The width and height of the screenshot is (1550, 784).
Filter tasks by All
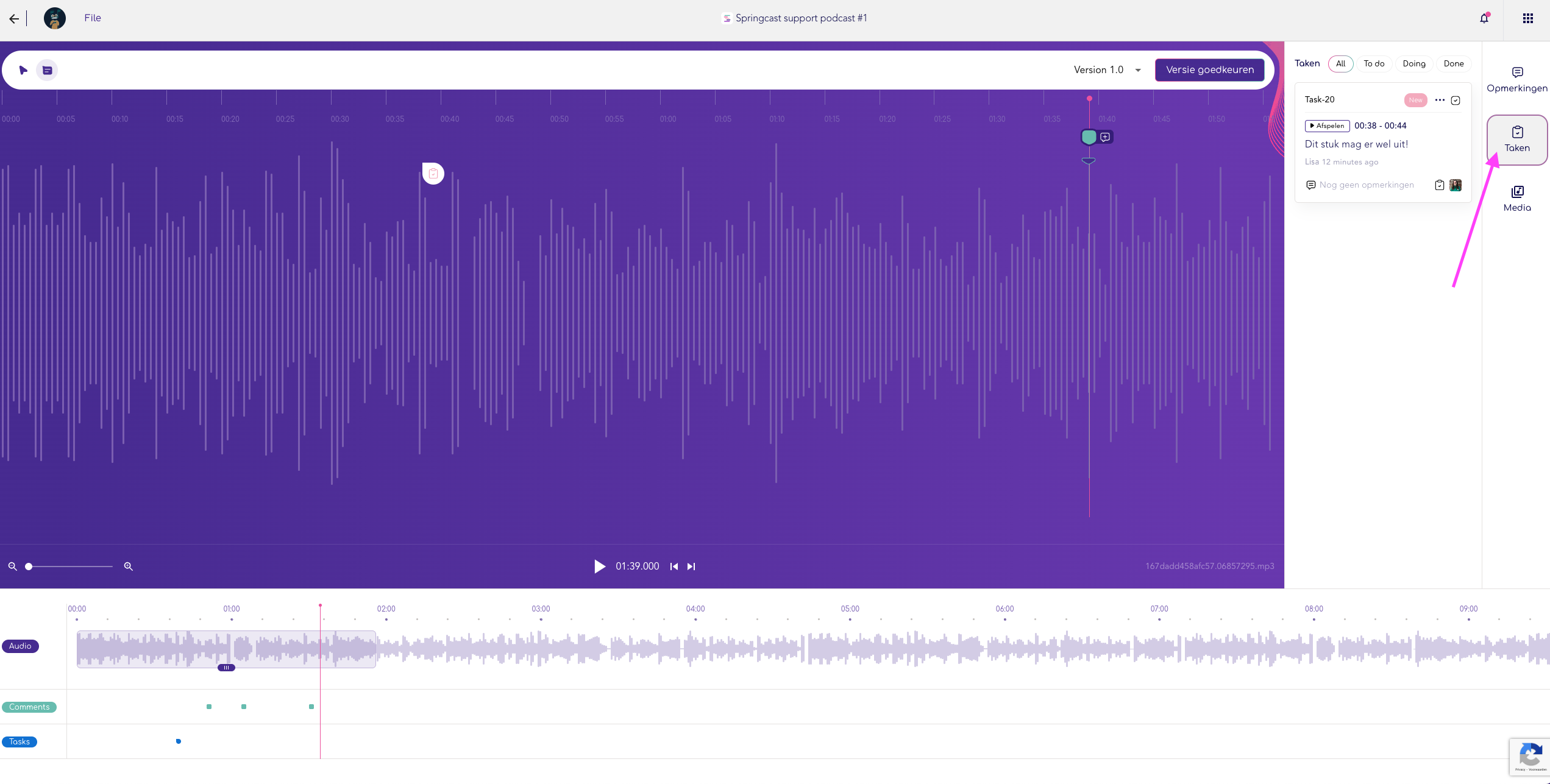click(1340, 63)
